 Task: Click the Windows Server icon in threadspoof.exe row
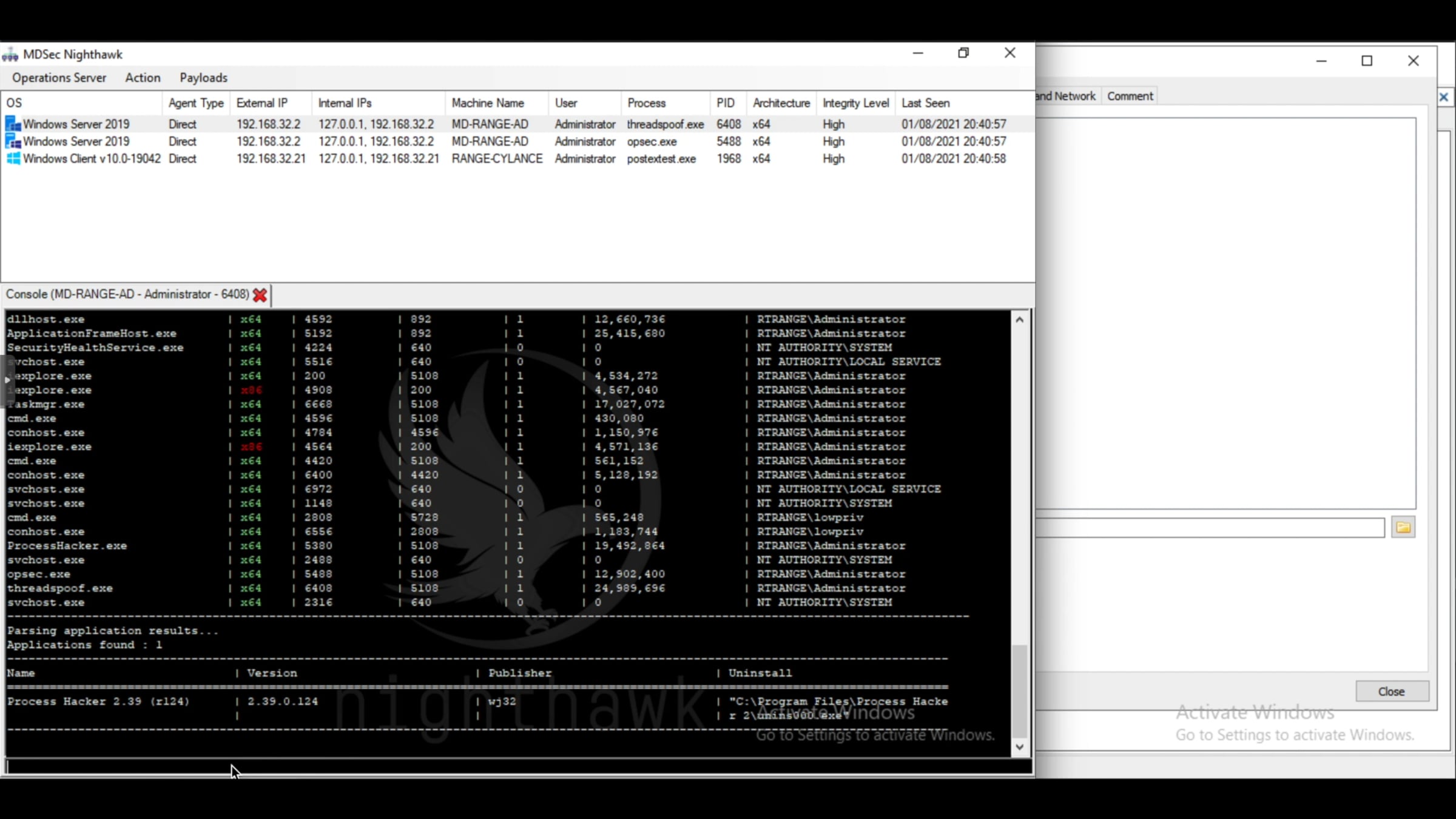click(13, 124)
